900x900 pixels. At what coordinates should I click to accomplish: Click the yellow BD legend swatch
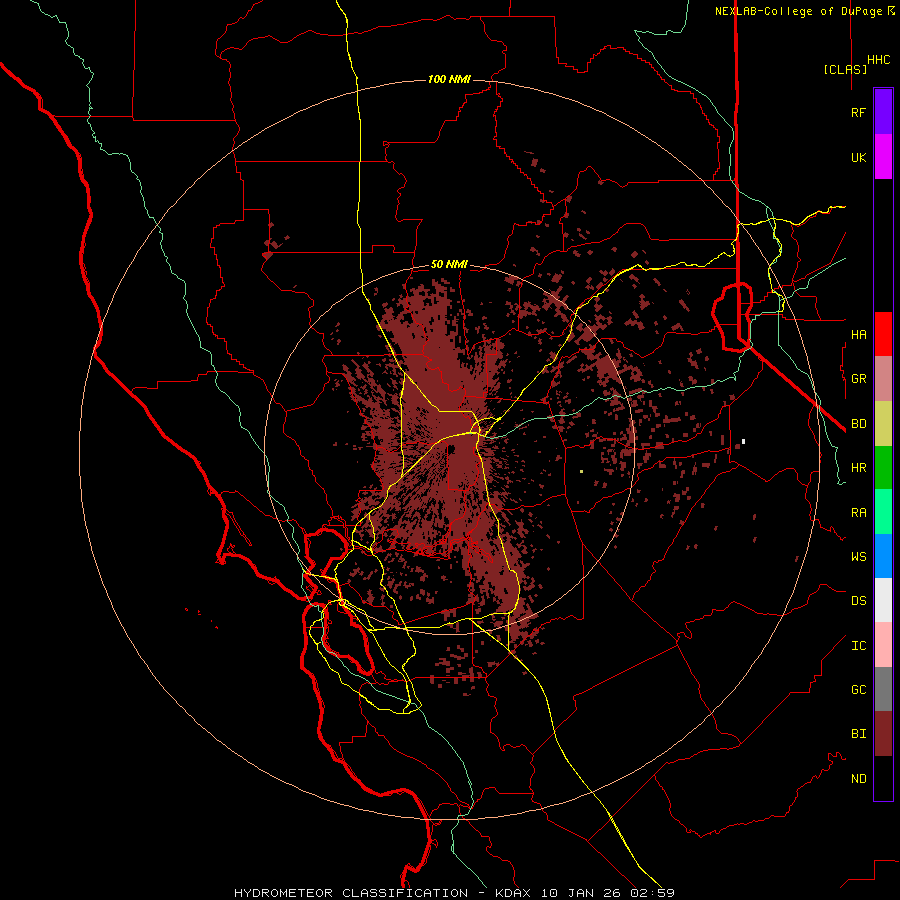click(883, 424)
